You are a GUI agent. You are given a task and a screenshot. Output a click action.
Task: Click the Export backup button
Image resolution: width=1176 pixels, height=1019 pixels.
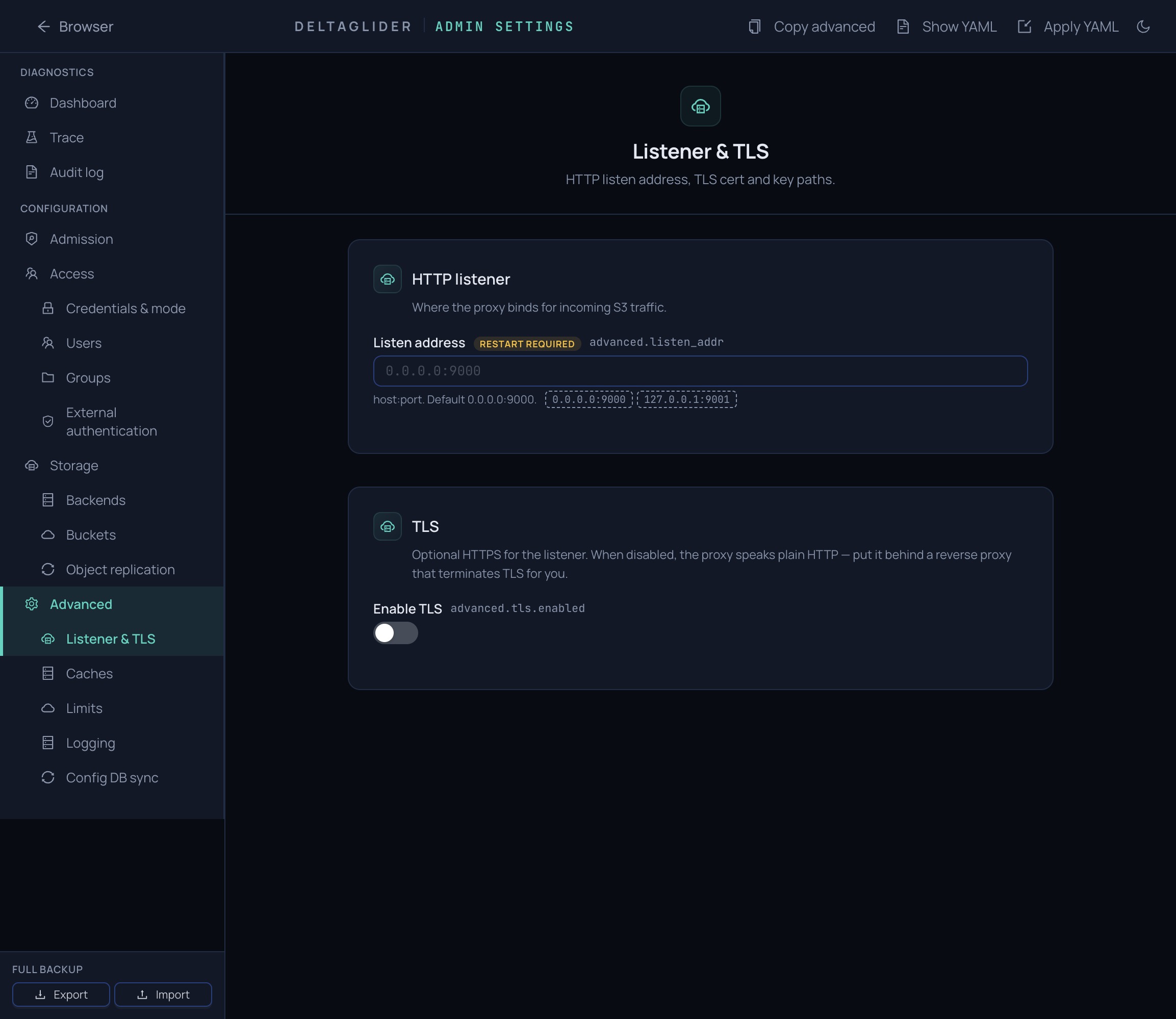pos(61,995)
